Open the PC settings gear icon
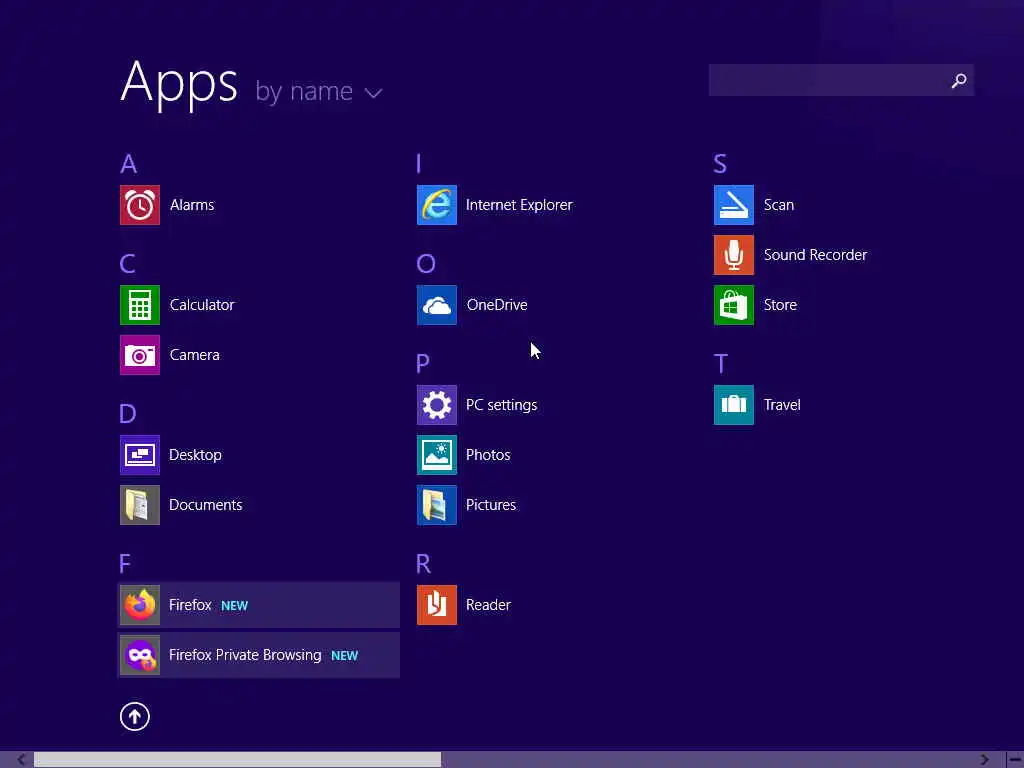The height and width of the screenshot is (768, 1024). click(x=437, y=405)
